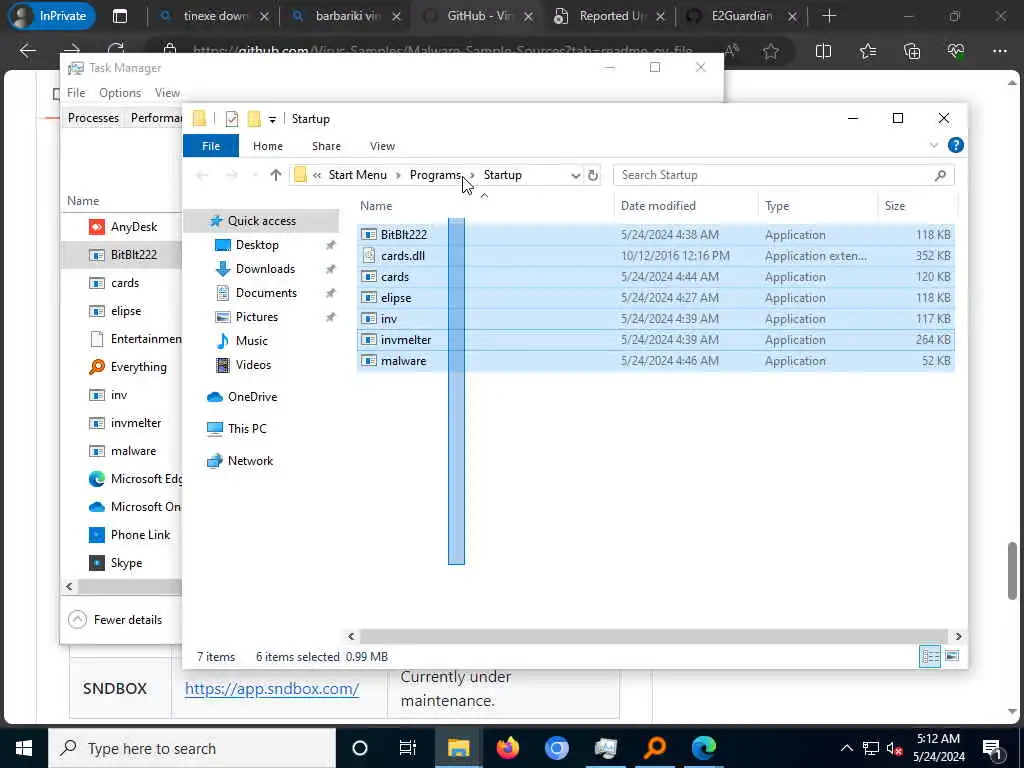The height and width of the screenshot is (768, 1024).
Task: Select the malware file icon in Explorer list
Action: (x=369, y=360)
